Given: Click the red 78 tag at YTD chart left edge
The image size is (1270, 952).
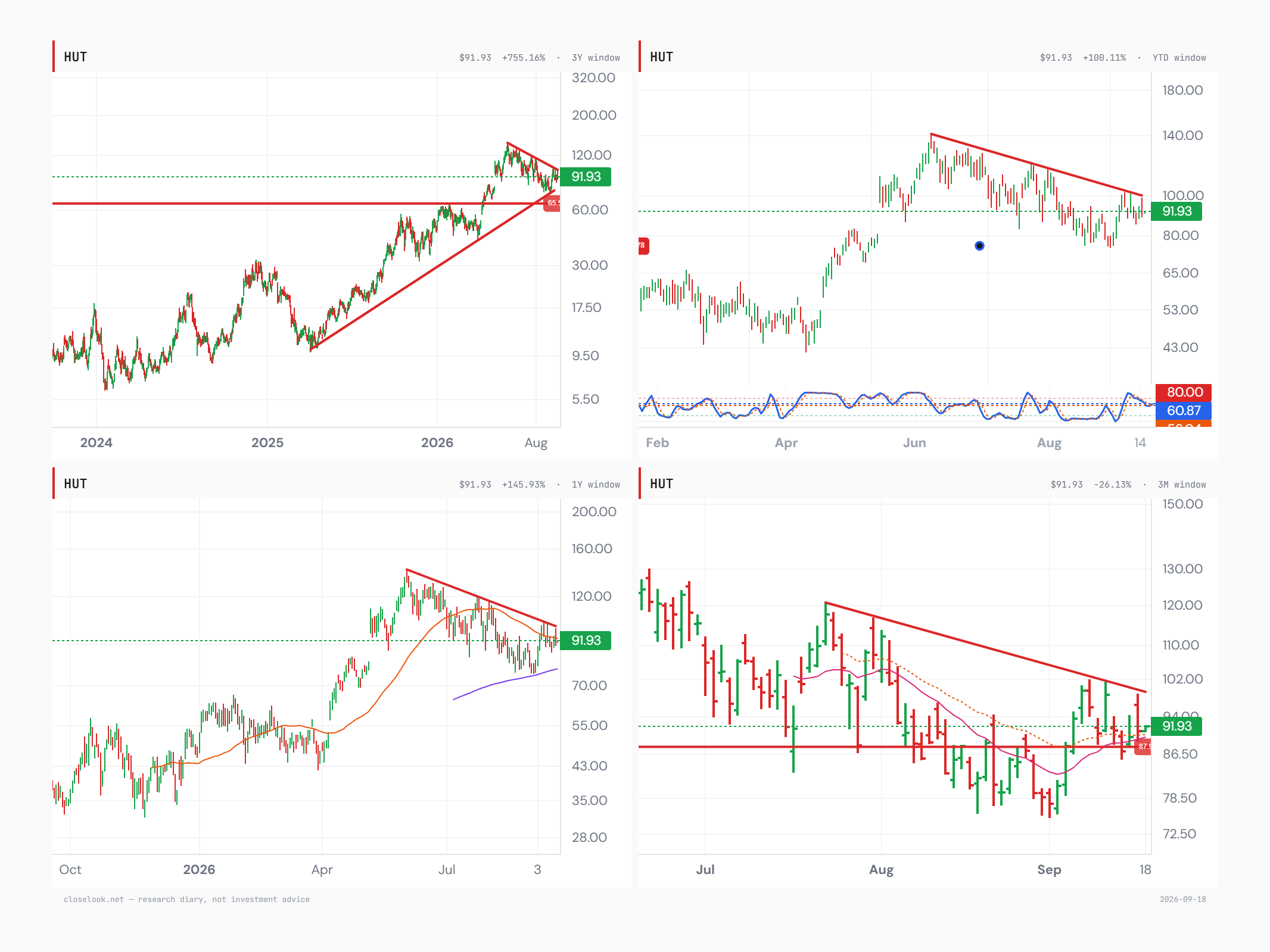Looking at the screenshot, I should (643, 245).
